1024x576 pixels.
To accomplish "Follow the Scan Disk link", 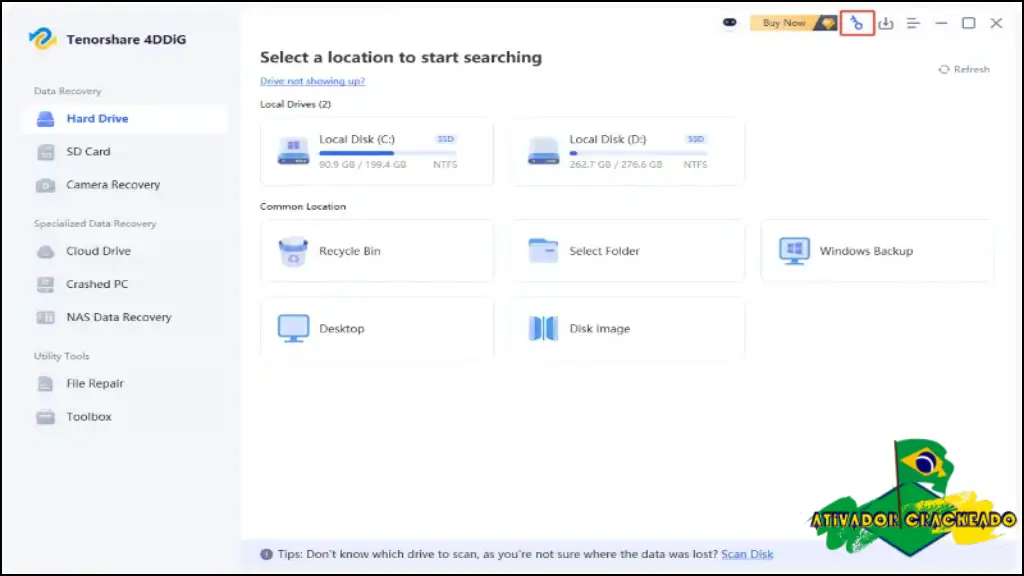I will tap(747, 554).
